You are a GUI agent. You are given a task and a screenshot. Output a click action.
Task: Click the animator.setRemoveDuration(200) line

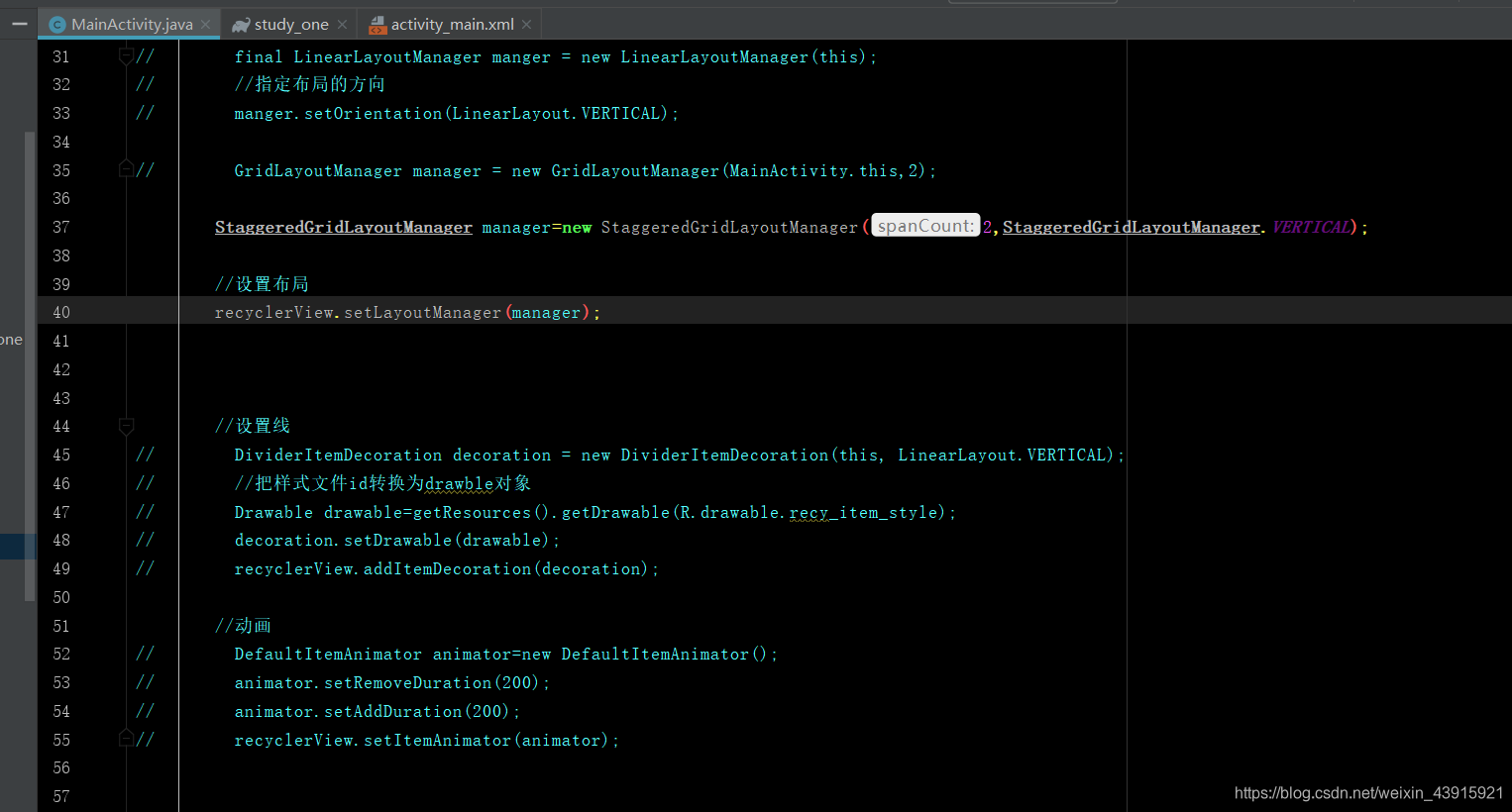[391, 682]
